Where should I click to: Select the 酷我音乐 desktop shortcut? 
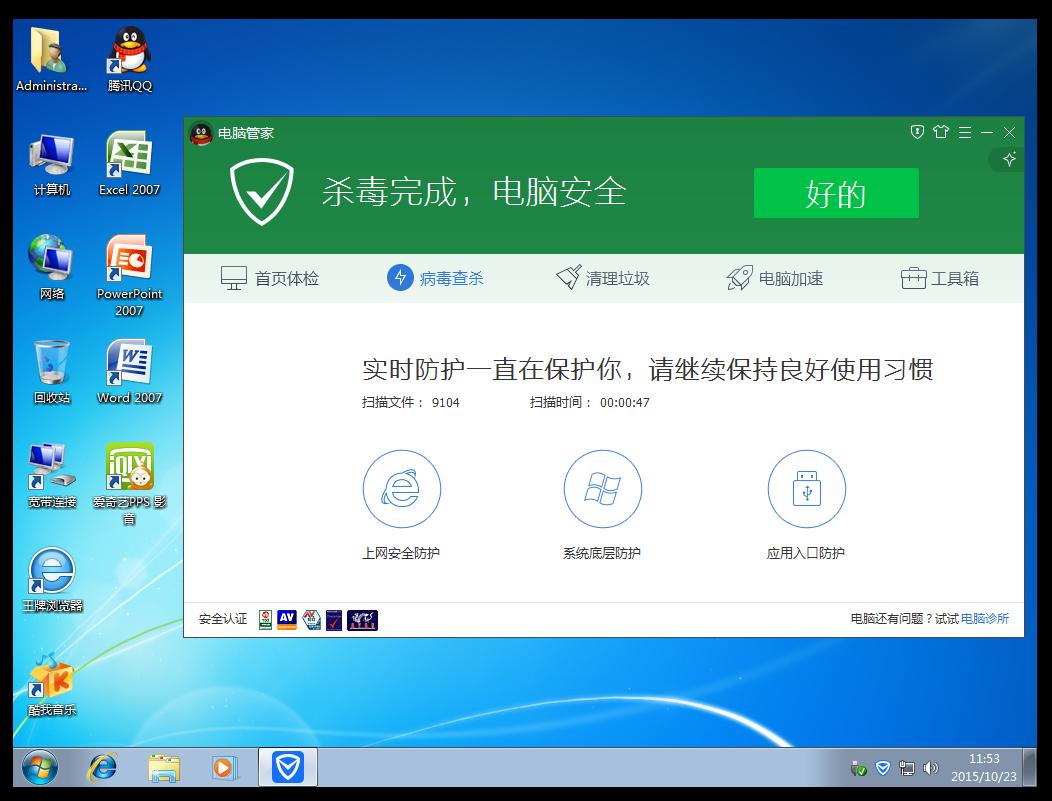[x=52, y=684]
